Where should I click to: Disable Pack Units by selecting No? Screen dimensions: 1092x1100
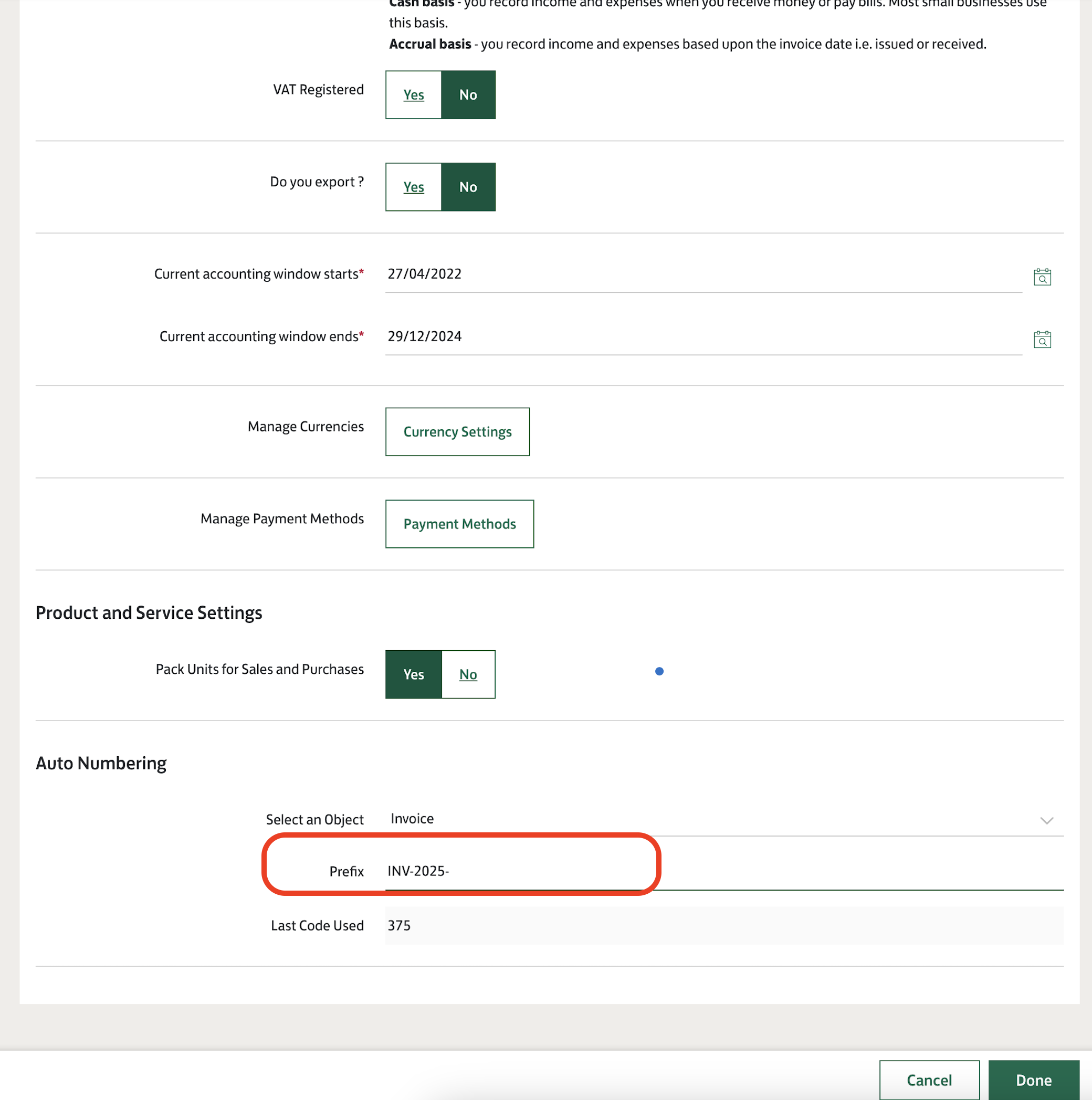click(468, 675)
